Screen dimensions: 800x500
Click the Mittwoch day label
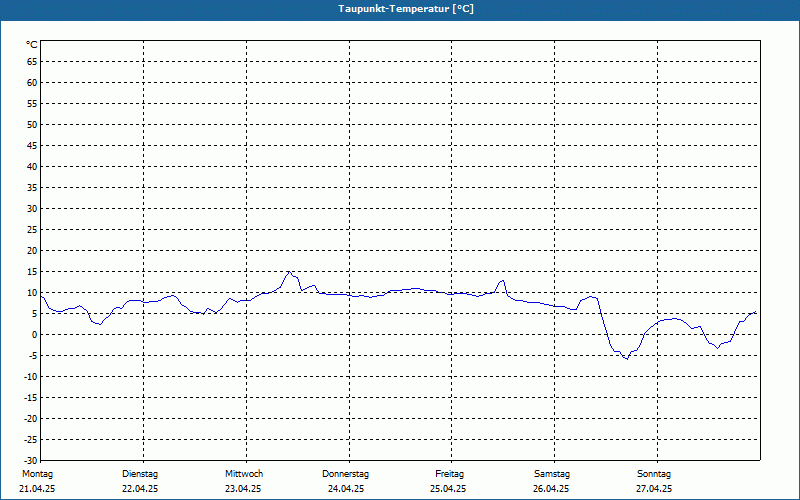tap(244, 474)
